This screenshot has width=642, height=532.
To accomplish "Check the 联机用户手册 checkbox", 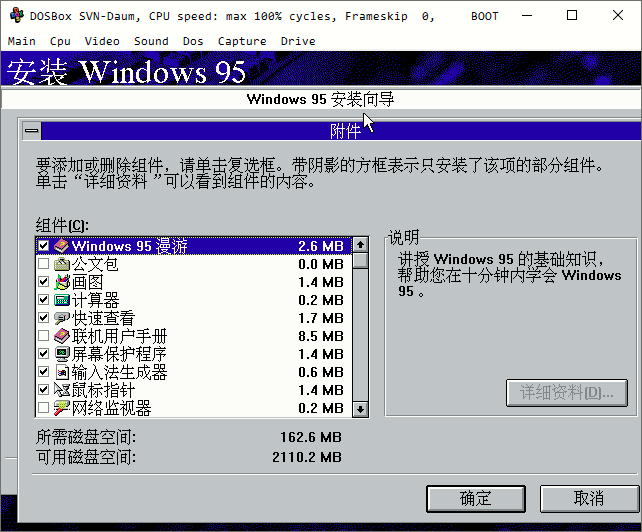I will [x=43, y=336].
